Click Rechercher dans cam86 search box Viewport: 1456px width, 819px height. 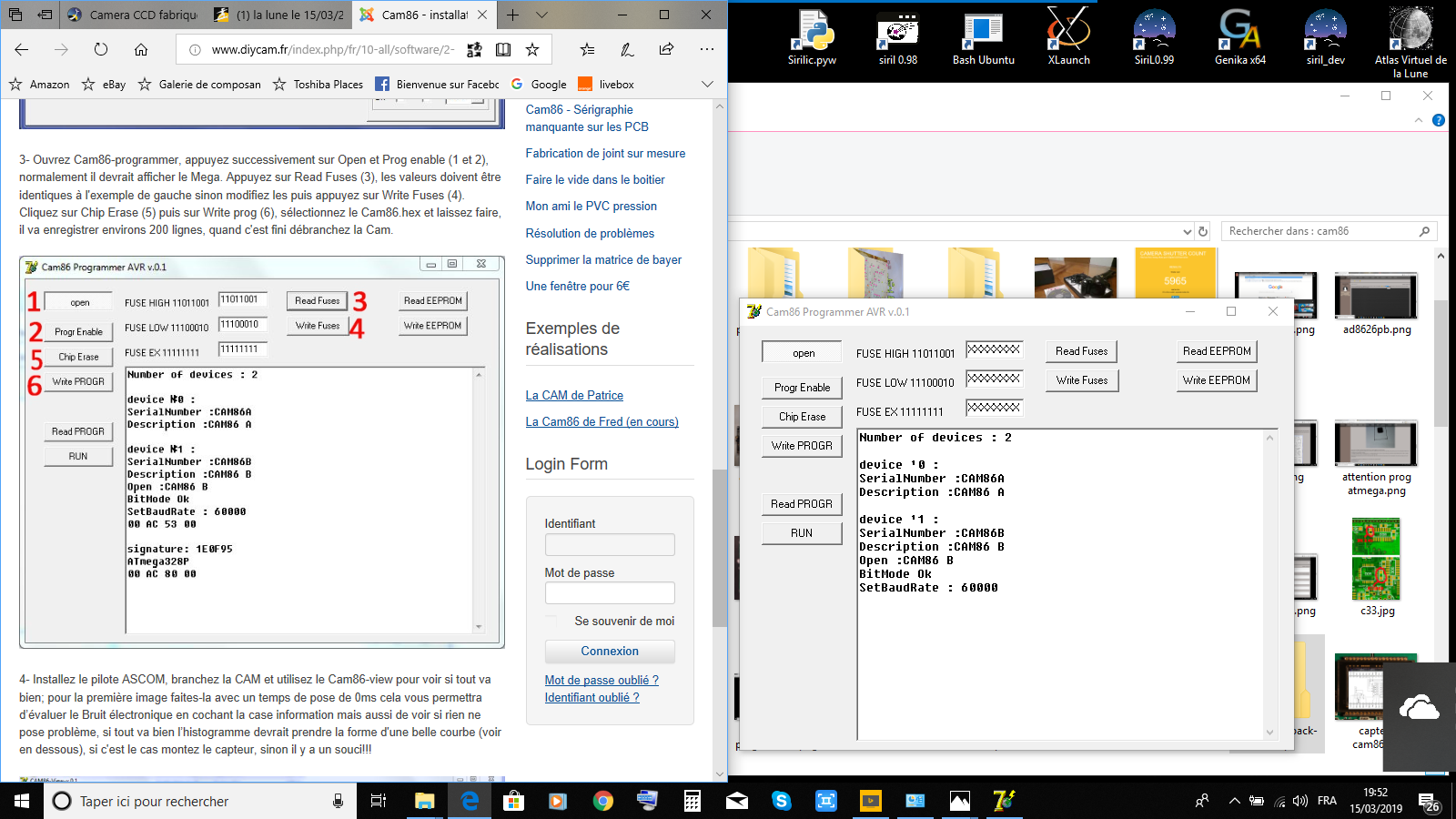pos(1329,231)
